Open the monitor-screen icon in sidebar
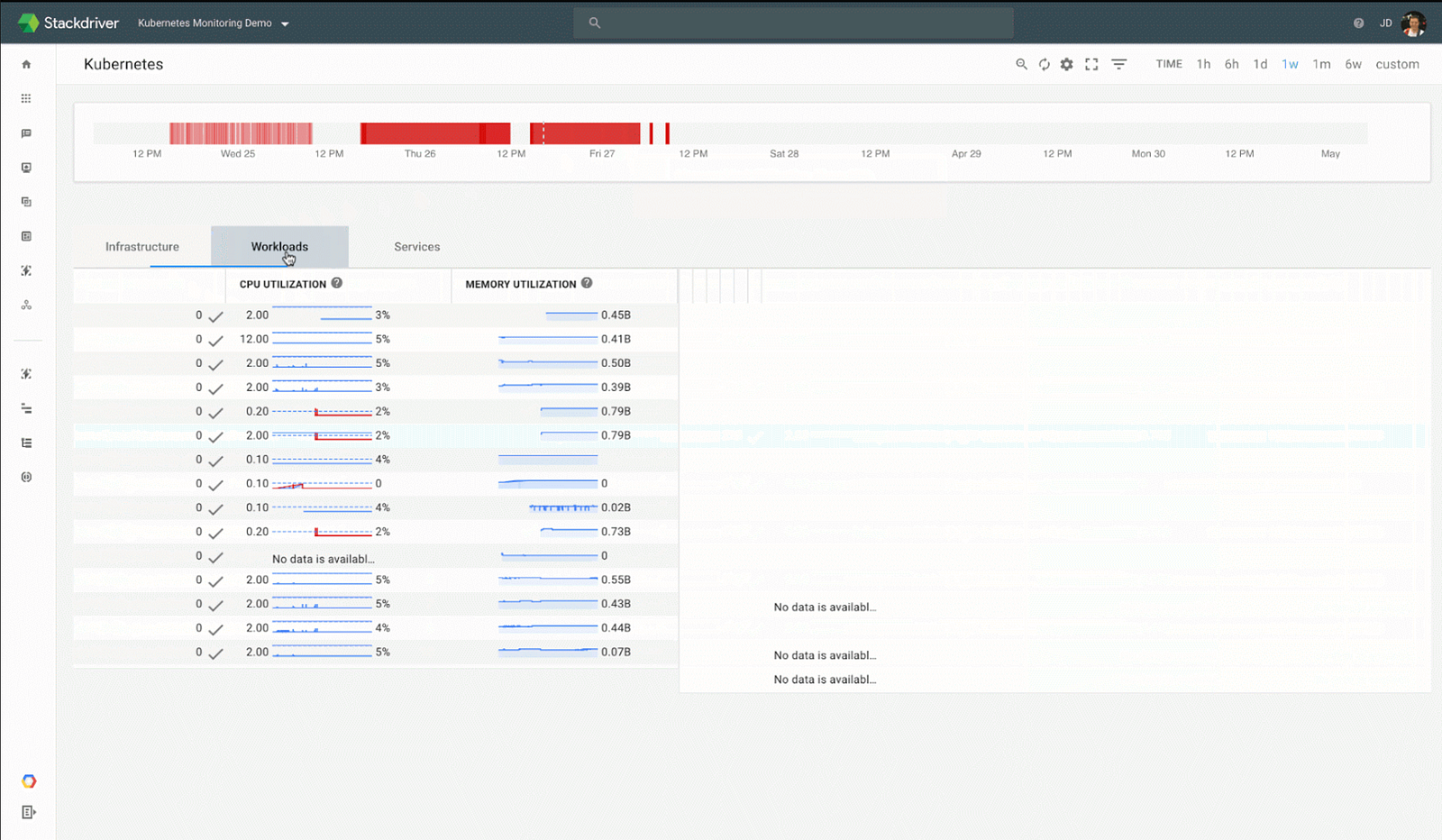1442x840 pixels. point(26,168)
